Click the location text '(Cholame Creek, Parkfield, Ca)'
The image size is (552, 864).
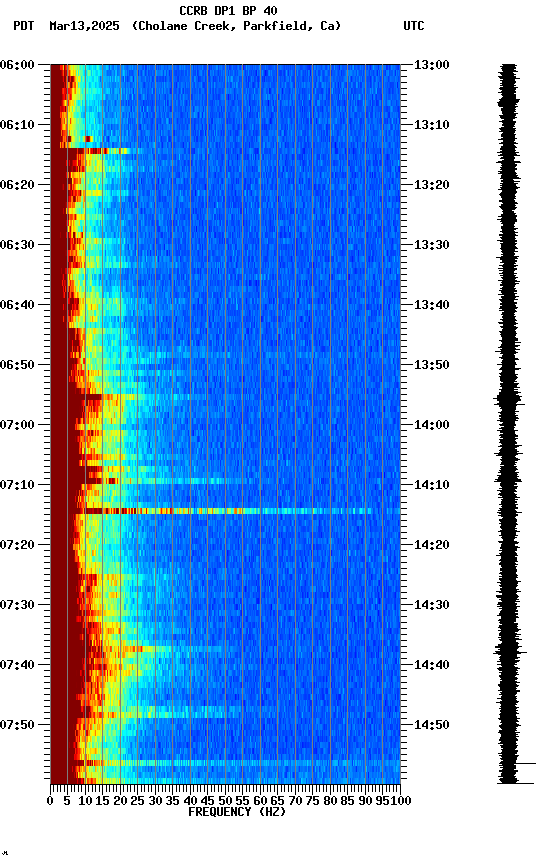236,26
